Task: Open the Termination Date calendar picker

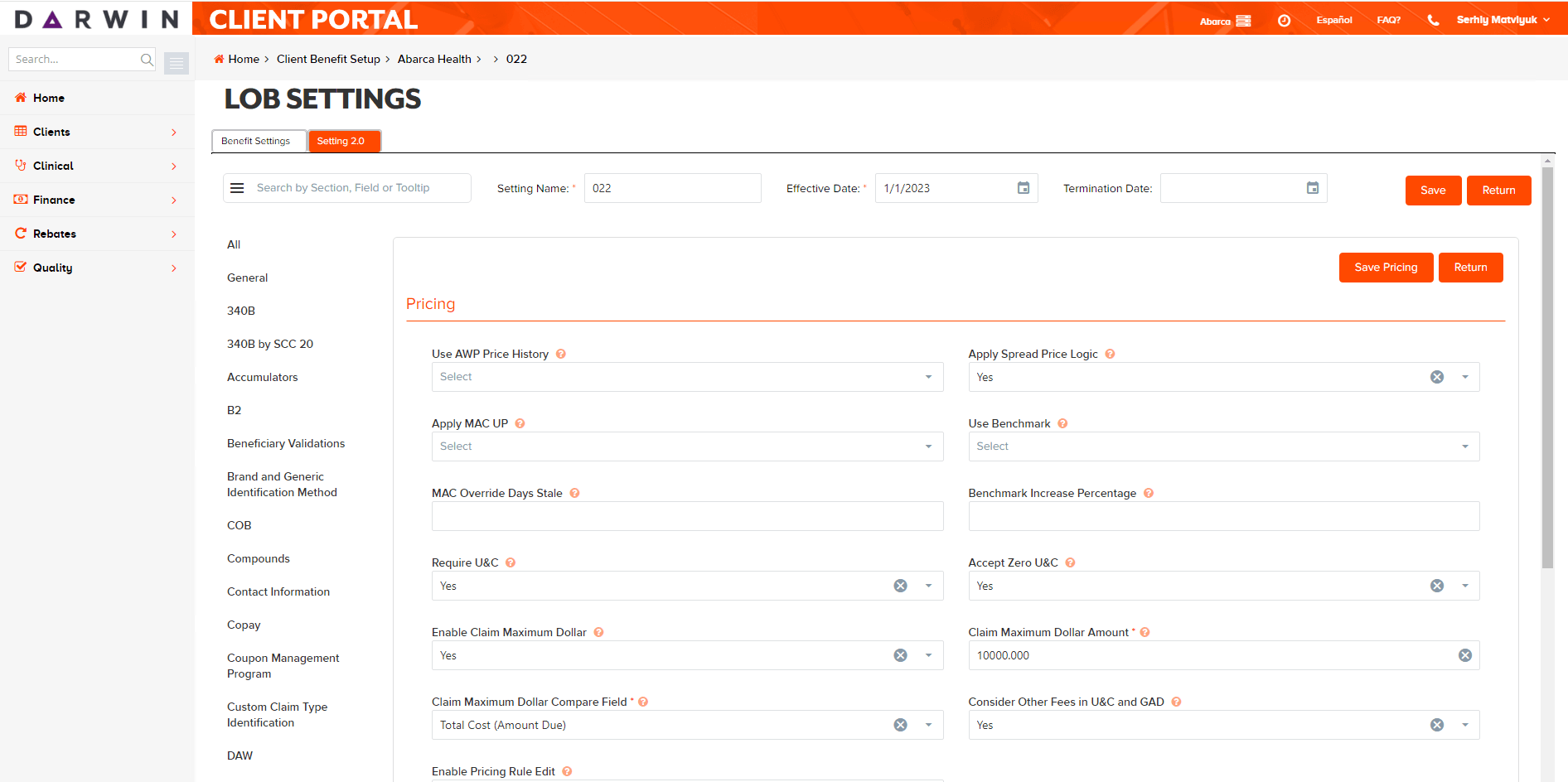Action: [1313, 188]
